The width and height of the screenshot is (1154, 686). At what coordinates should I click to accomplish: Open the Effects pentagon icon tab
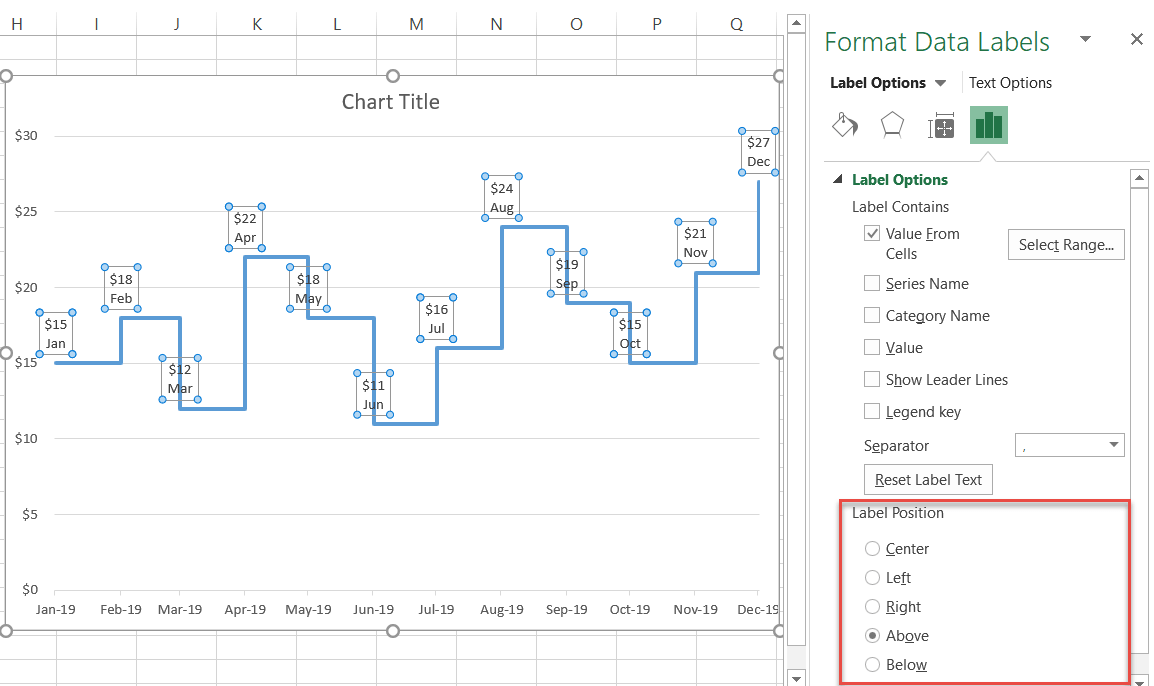pyautogui.click(x=892, y=125)
